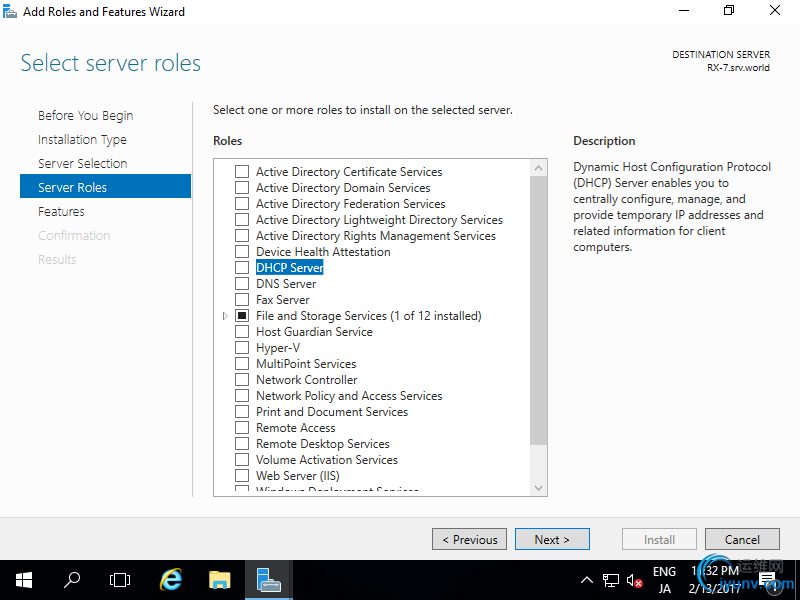
Task: Check Active Directory Certificate Services
Action: click(x=242, y=171)
